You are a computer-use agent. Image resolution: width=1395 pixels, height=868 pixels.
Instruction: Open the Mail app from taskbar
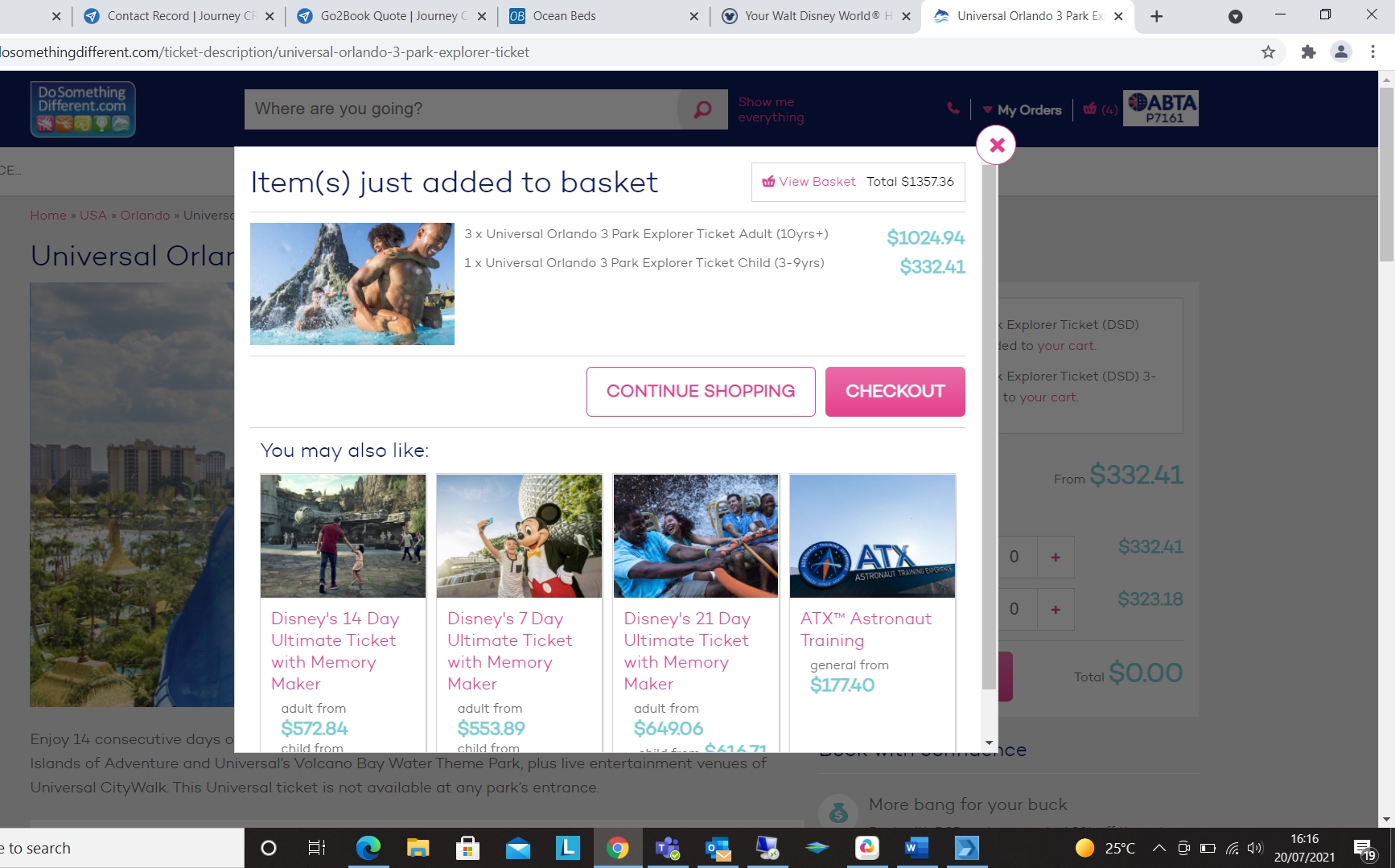[517, 848]
